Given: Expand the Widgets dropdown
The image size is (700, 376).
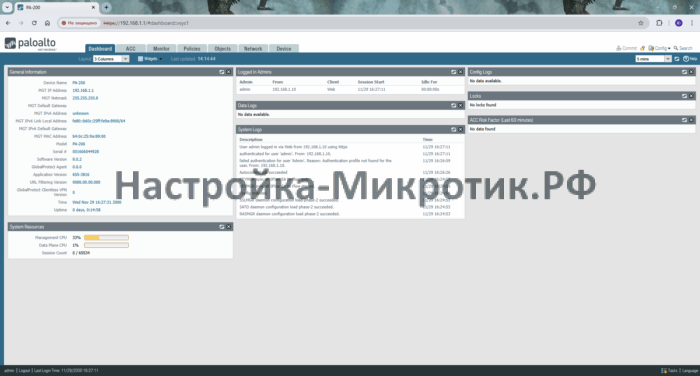Looking at the screenshot, I should pyautogui.click(x=150, y=59).
